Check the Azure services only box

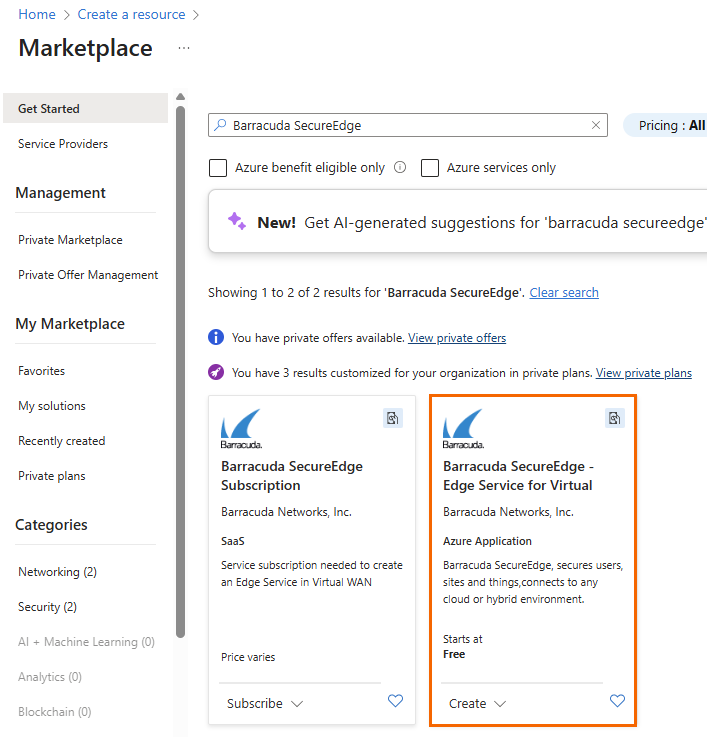point(430,168)
